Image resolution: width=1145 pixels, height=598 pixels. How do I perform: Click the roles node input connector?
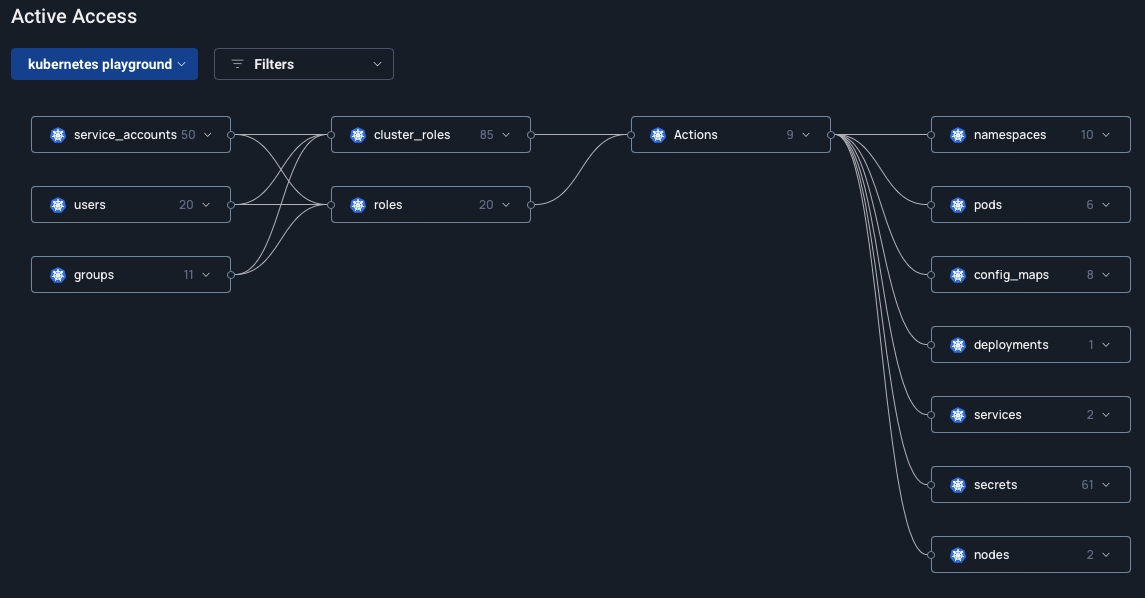tap(331, 205)
